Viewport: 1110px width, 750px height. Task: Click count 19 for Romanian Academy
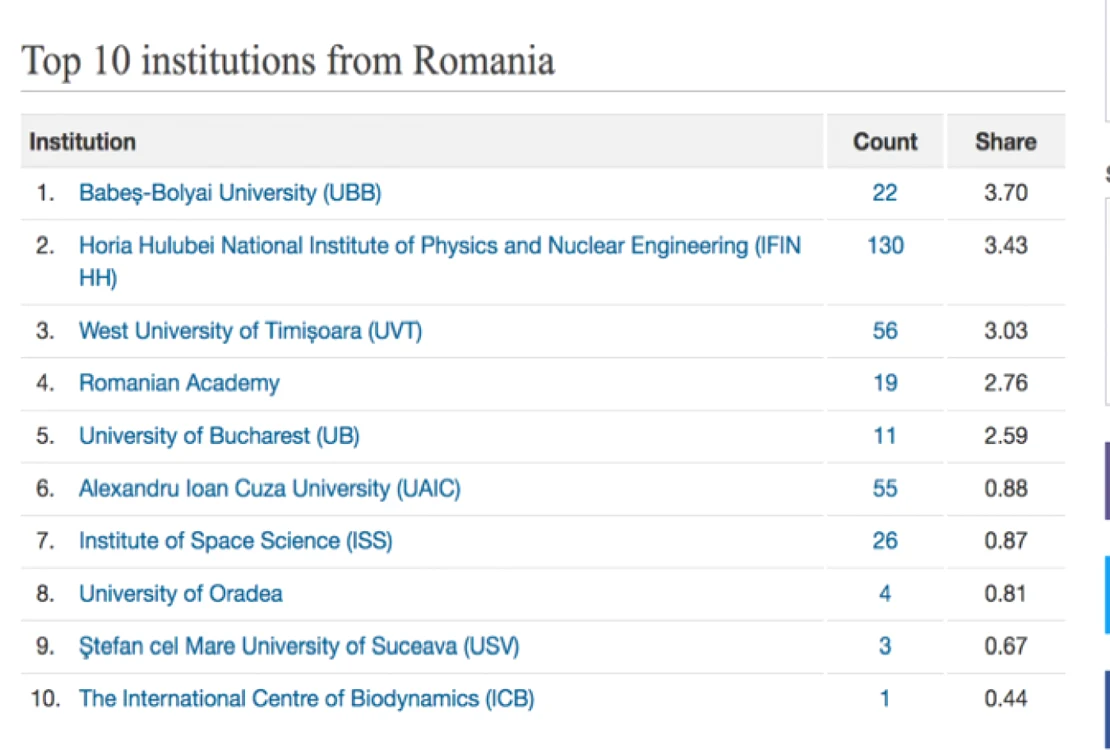click(885, 383)
